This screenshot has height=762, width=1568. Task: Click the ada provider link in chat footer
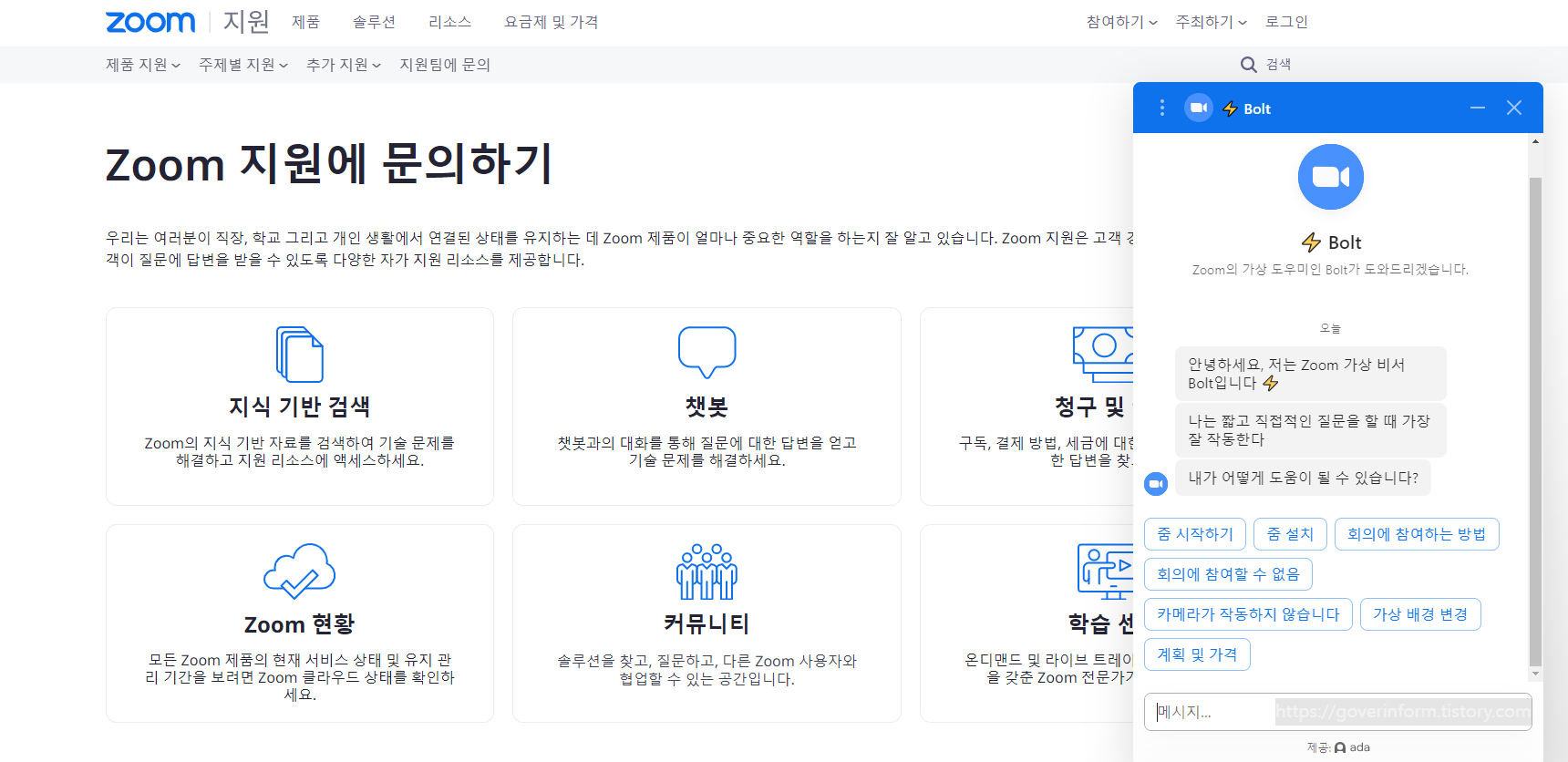[1352, 747]
